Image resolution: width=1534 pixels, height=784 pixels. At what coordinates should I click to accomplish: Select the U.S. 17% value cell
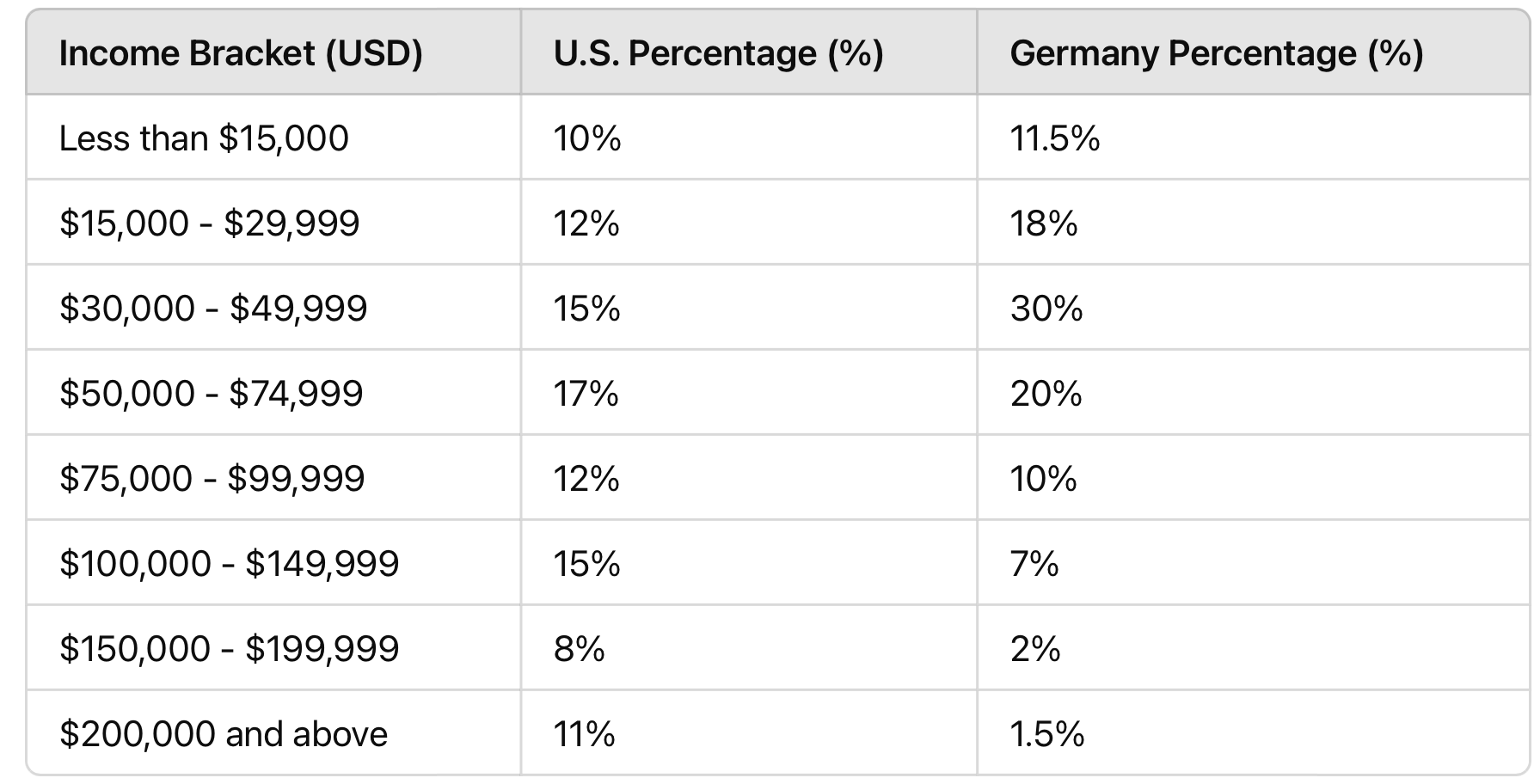(x=586, y=394)
